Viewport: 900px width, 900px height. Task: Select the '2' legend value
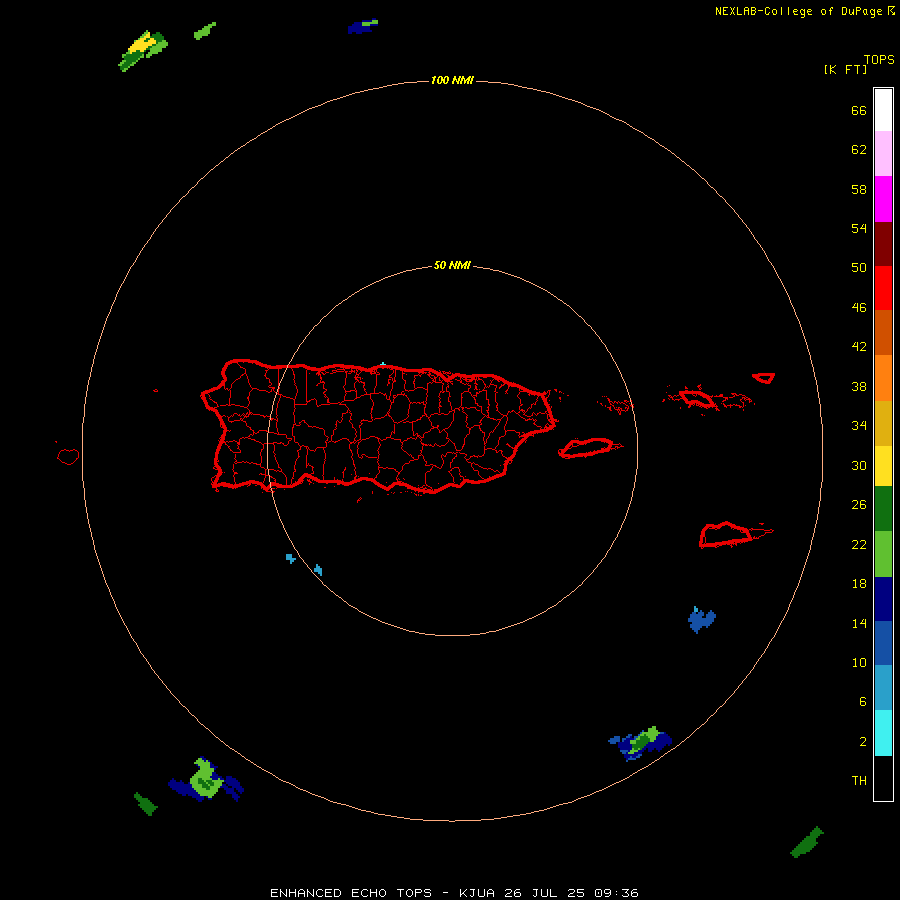click(863, 742)
